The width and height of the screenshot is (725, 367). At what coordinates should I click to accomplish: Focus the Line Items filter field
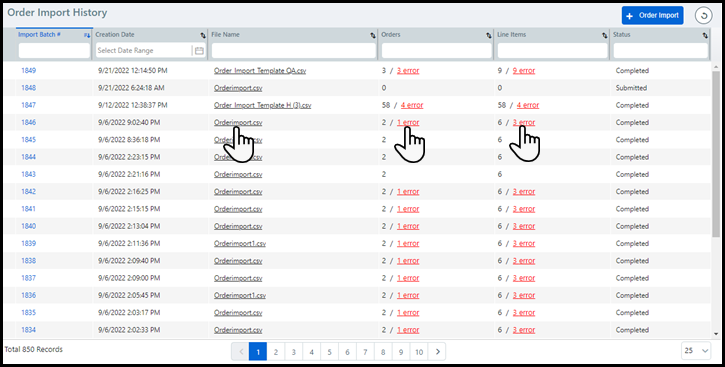(553, 51)
